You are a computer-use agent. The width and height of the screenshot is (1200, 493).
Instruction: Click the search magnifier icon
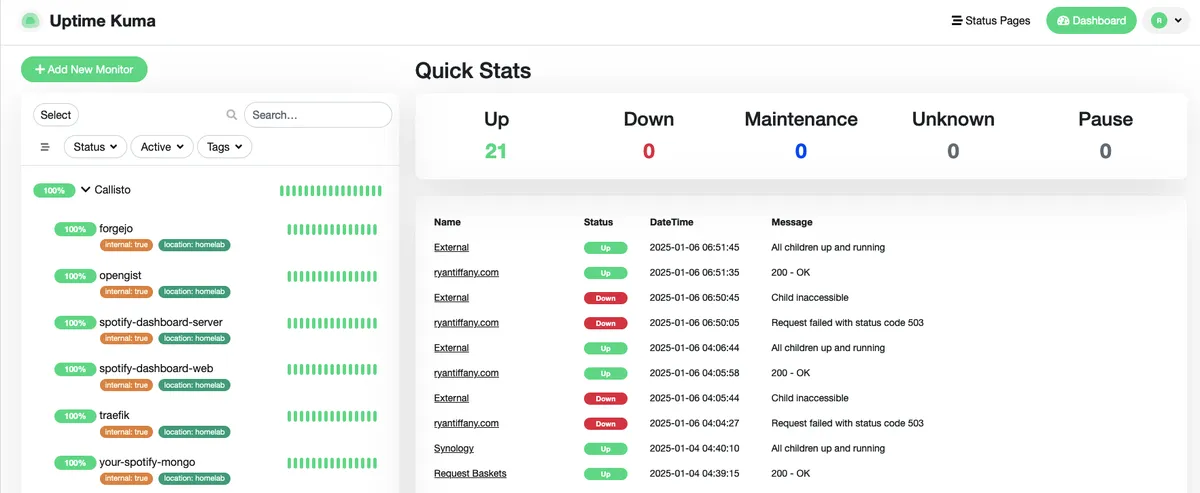tap(232, 115)
